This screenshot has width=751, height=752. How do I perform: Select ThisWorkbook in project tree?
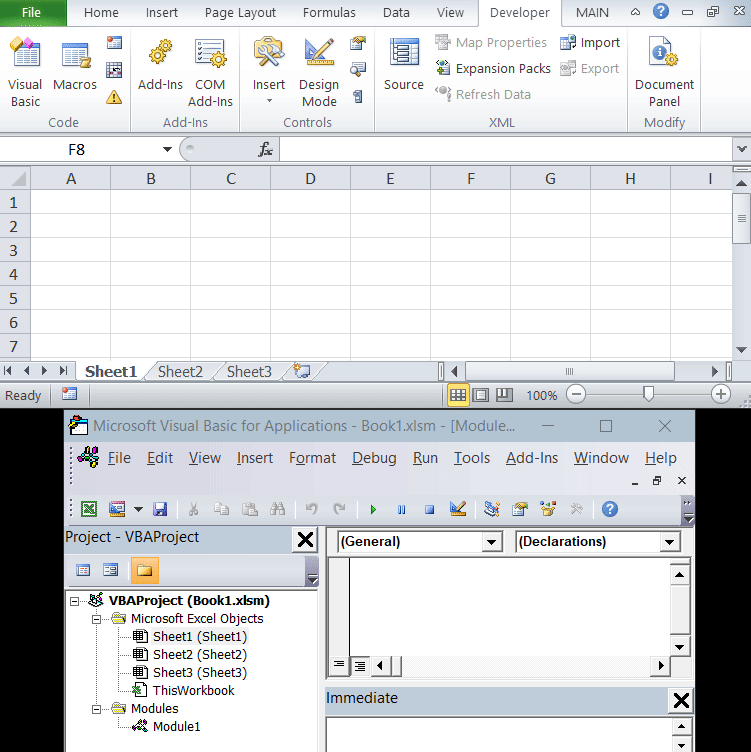(x=193, y=691)
